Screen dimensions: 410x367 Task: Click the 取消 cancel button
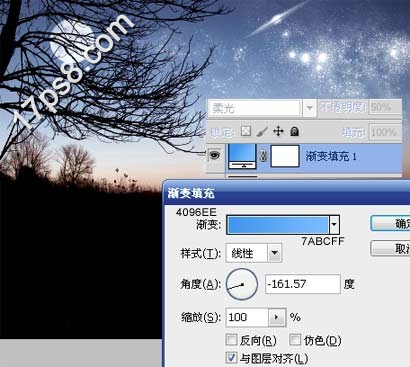pyautogui.click(x=390, y=248)
